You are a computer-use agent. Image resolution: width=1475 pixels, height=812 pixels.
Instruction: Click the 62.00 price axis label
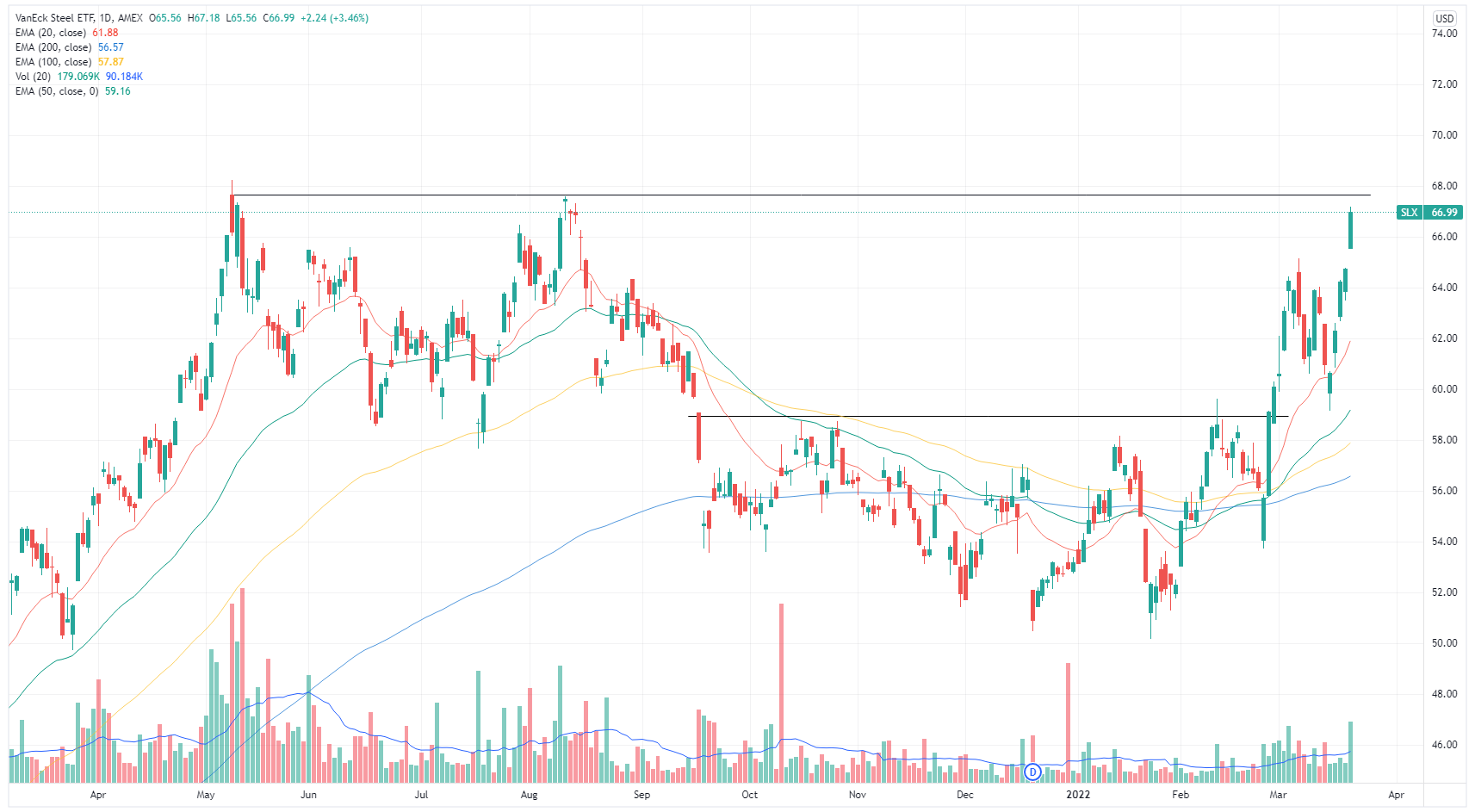pyautogui.click(x=1444, y=338)
